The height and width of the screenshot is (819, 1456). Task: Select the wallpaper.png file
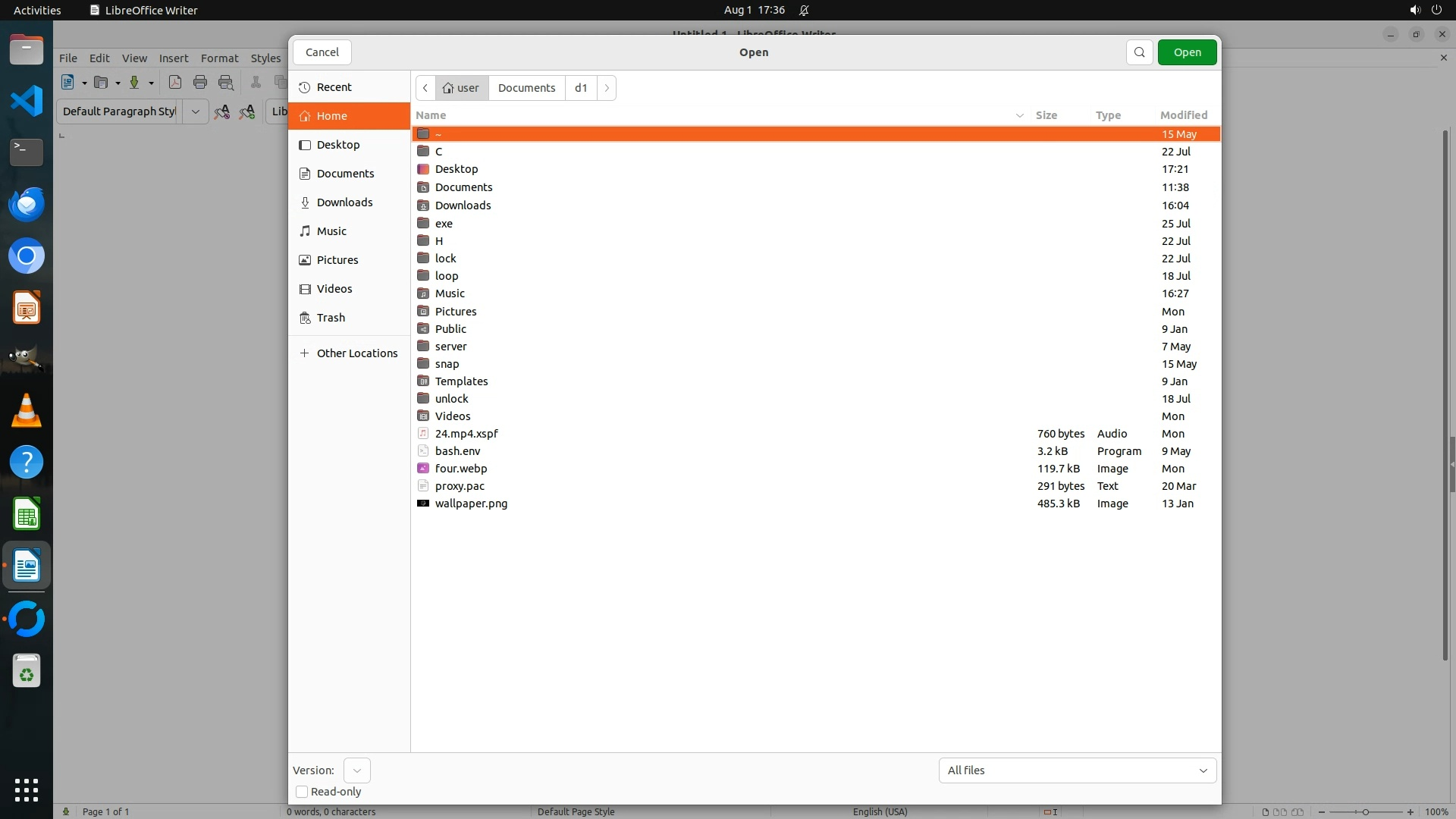(x=471, y=504)
